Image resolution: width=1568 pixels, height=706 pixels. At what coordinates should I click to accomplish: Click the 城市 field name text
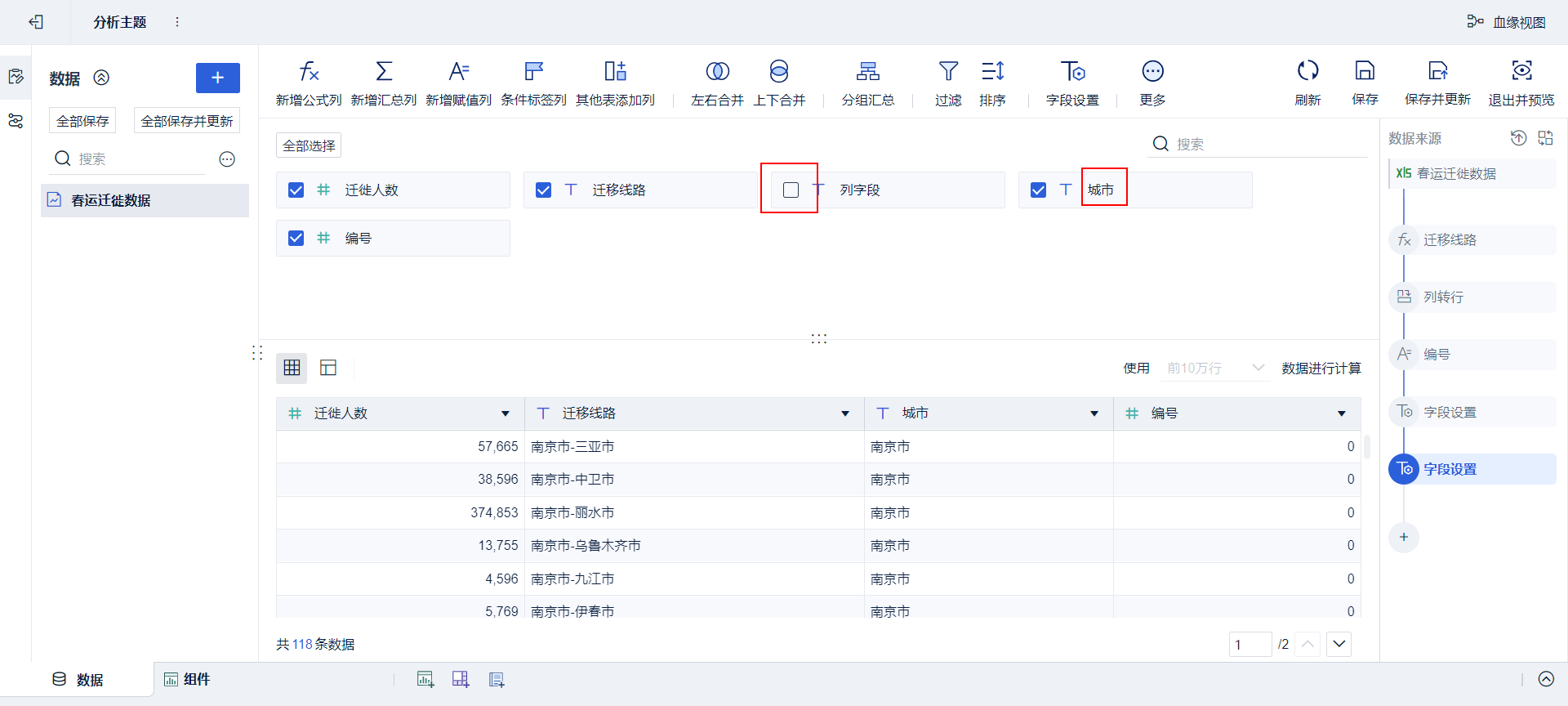1101,190
